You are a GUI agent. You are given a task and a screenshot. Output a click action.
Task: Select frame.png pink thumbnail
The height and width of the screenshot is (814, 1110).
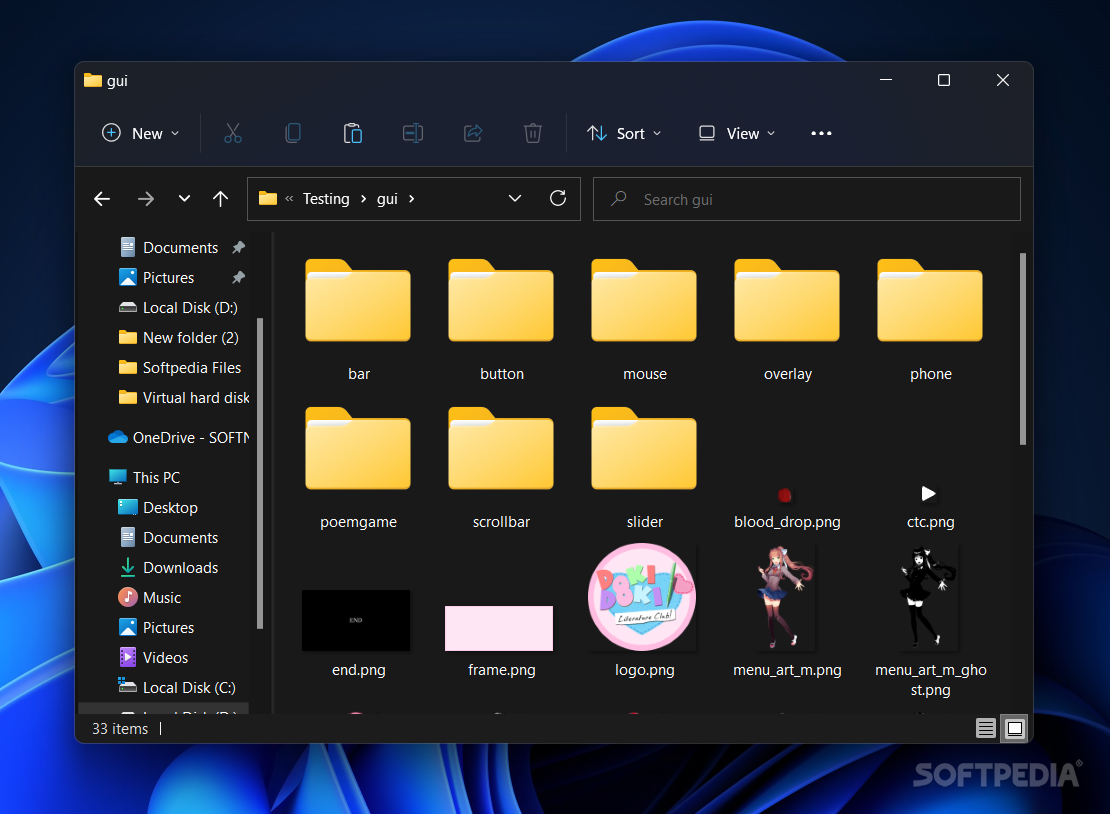pyautogui.click(x=499, y=628)
